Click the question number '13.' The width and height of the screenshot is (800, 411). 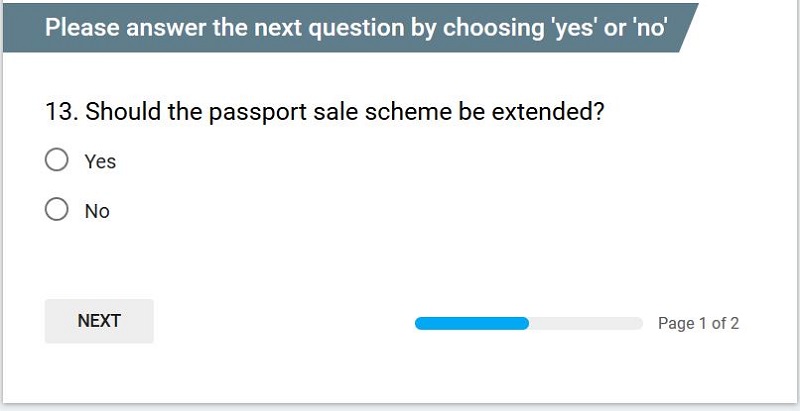[x=62, y=112]
